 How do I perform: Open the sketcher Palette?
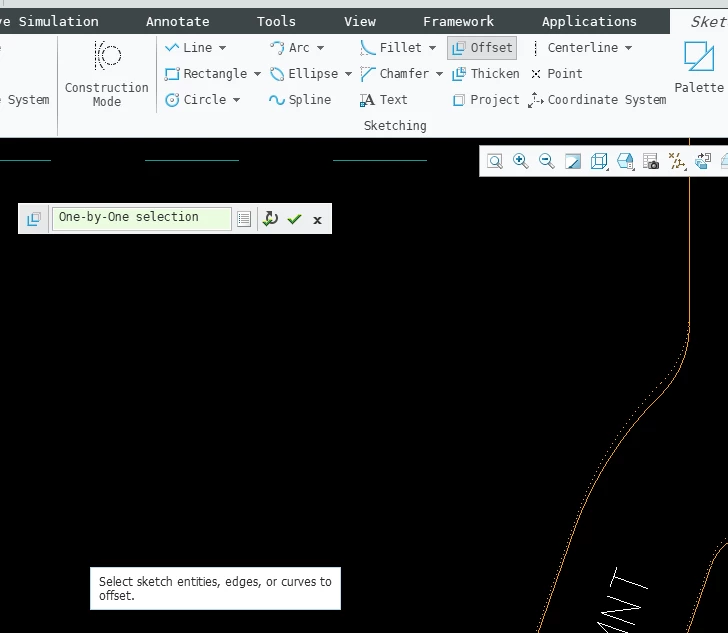[x=699, y=67]
